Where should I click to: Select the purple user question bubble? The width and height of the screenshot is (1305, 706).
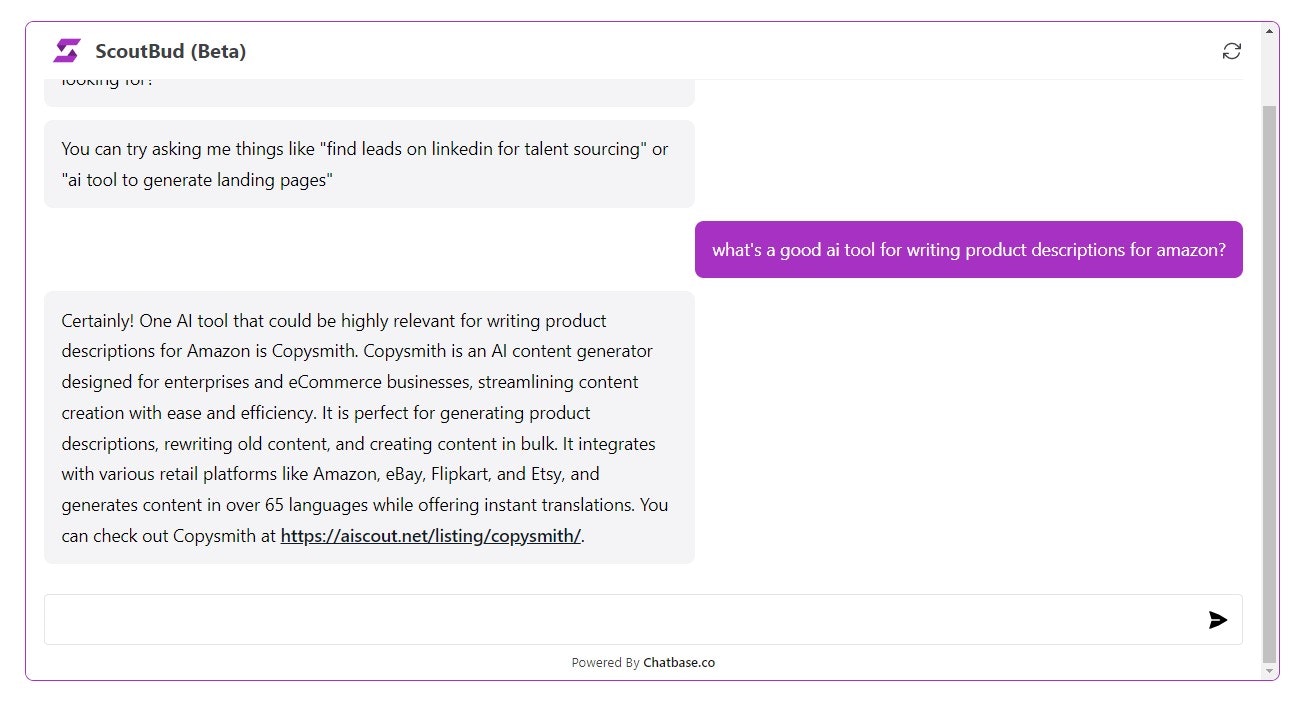968,250
